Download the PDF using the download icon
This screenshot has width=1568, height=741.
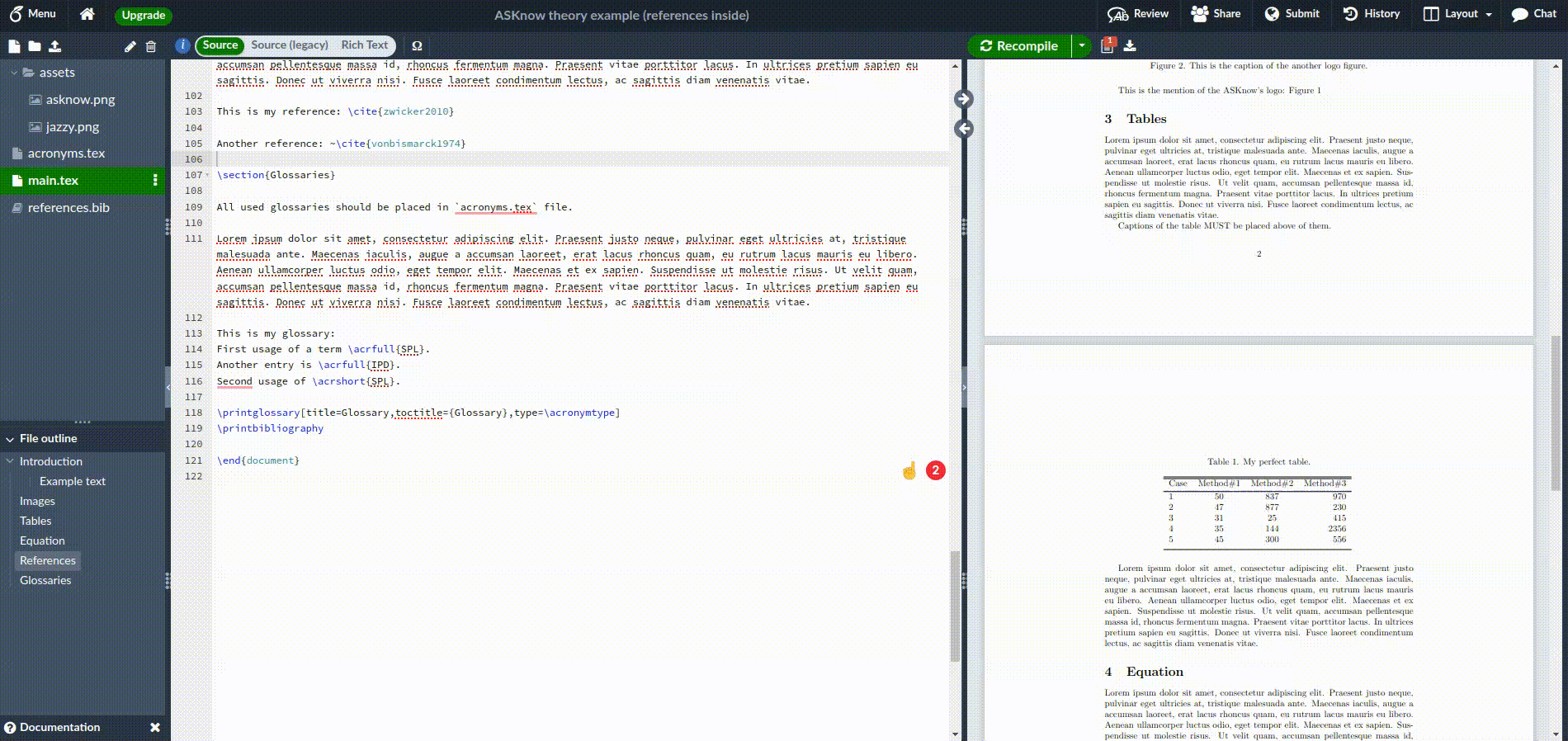click(x=1130, y=46)
